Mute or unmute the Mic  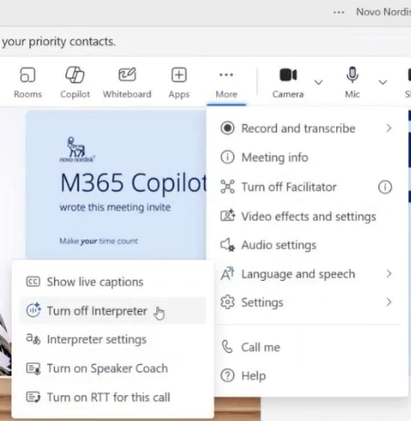pos(352,82)
